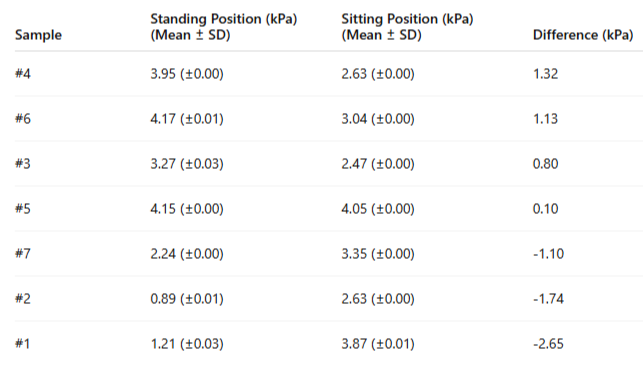Image resolution: width=643 pixels, height=365 pixels.
Task: Select the row label #2
Action: (23, 299)
